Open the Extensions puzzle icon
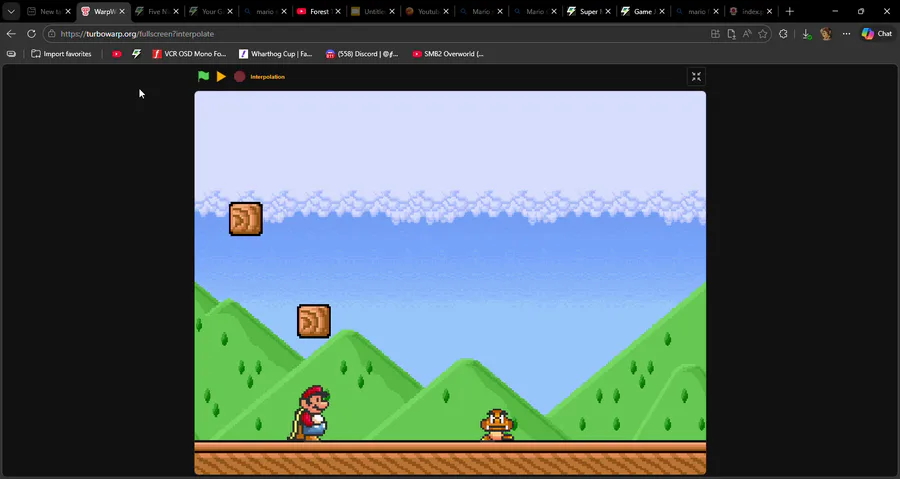Image resolution: width=900 pixels, height=479 pixels. (783, 34)
